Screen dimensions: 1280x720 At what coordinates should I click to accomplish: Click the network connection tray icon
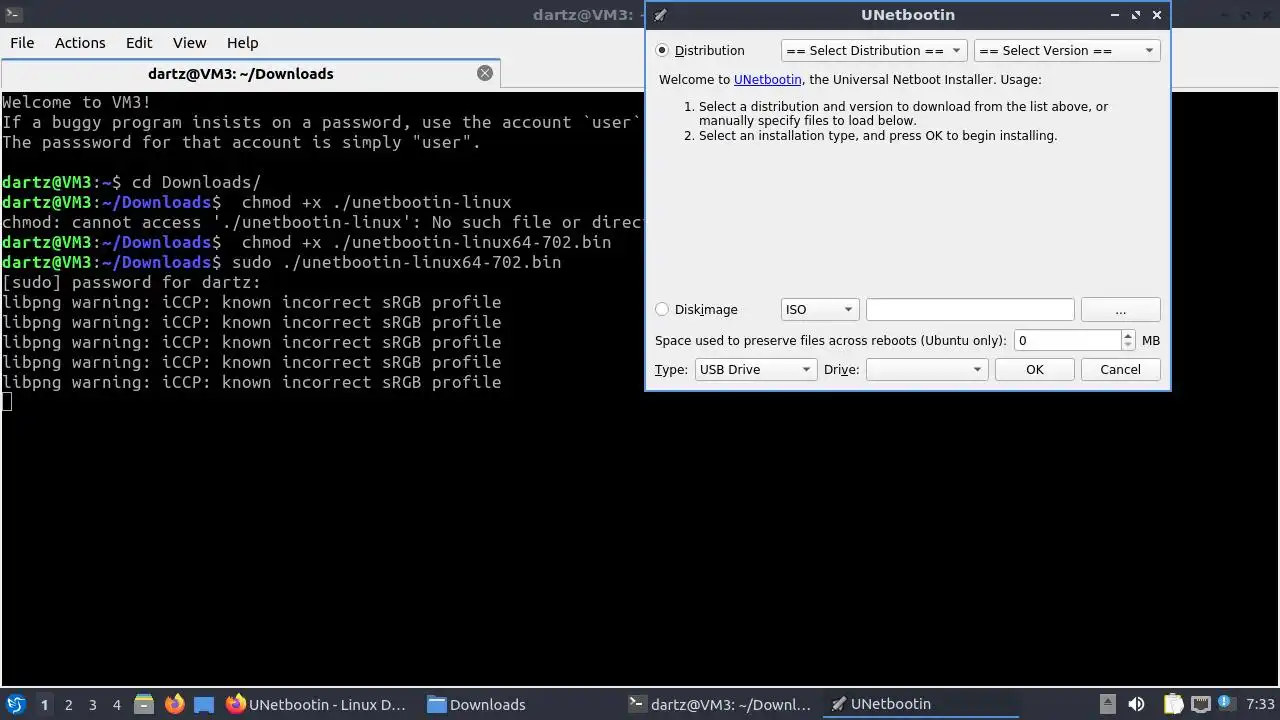tap(1201, 704)
